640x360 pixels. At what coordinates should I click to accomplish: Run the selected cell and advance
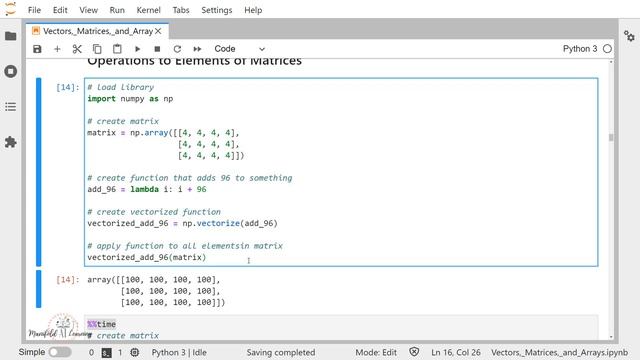pos(138,49)
